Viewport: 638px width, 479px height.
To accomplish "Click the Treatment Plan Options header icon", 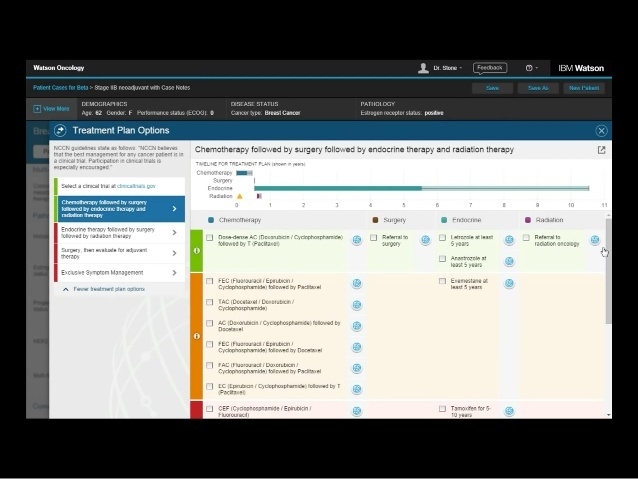I will (x=60, y=130).
